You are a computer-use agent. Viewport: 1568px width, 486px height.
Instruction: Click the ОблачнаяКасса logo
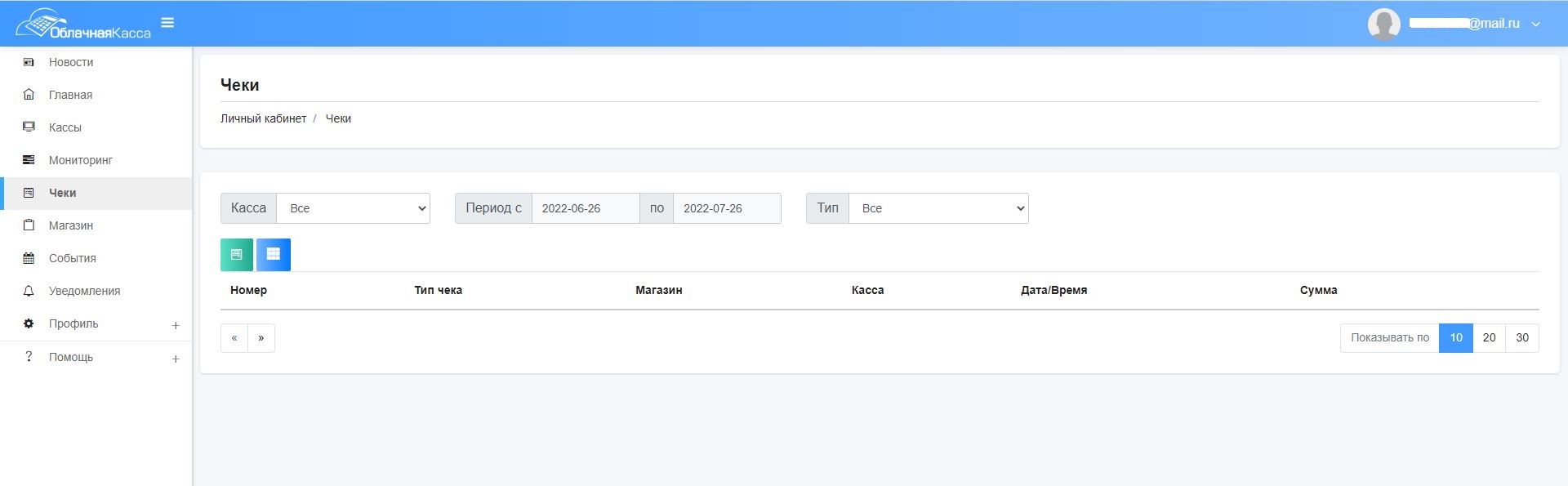click(83, 25)
